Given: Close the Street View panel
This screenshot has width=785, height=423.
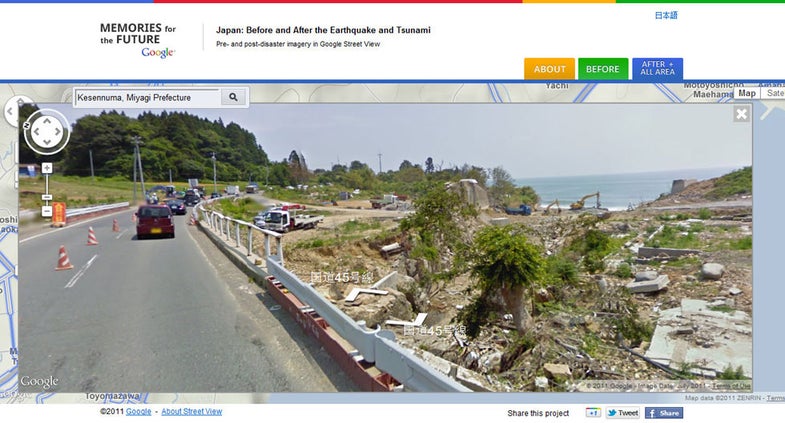Looking at the screenshot, I should click(741, 114).
